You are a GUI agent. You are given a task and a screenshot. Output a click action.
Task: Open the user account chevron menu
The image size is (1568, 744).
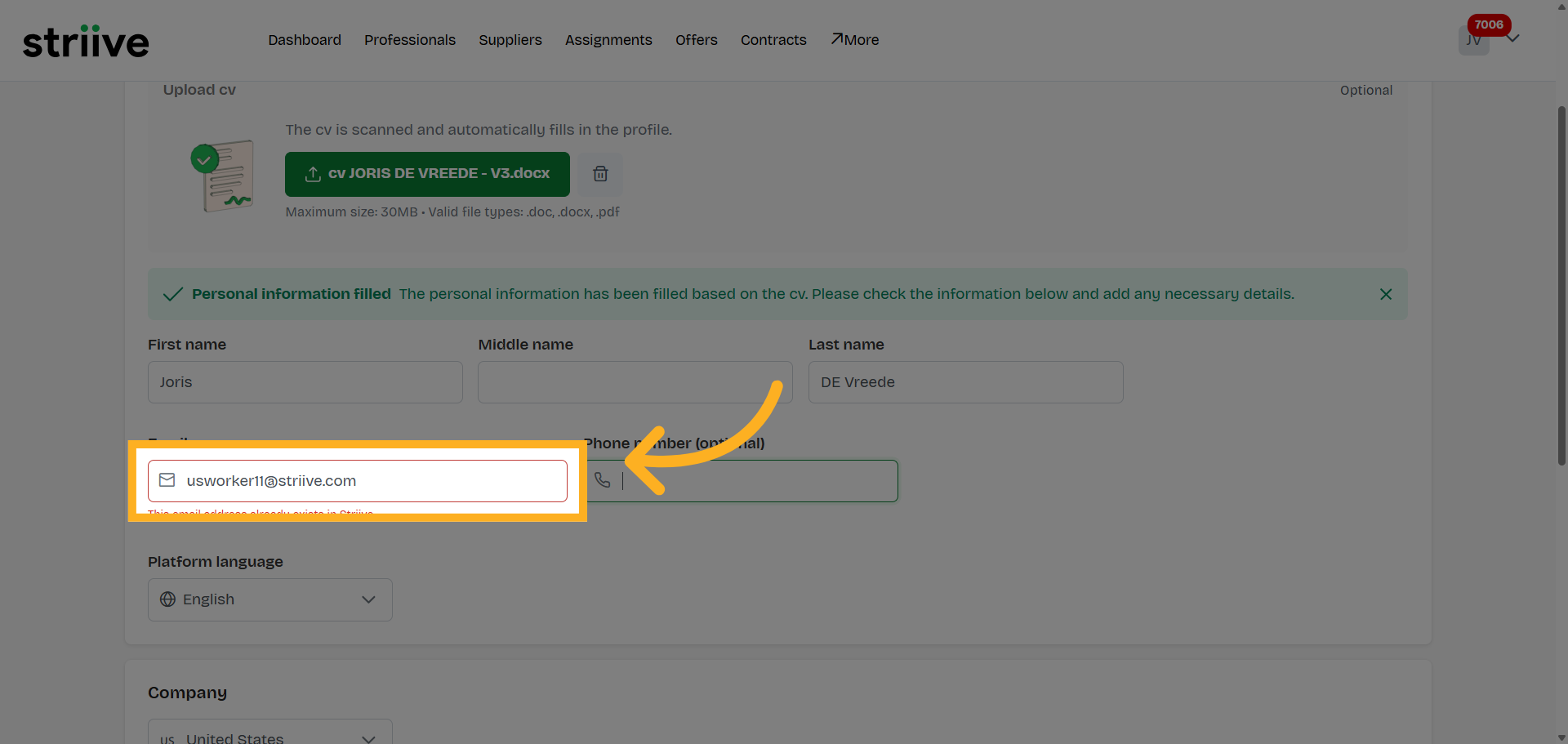(1514, 38)
